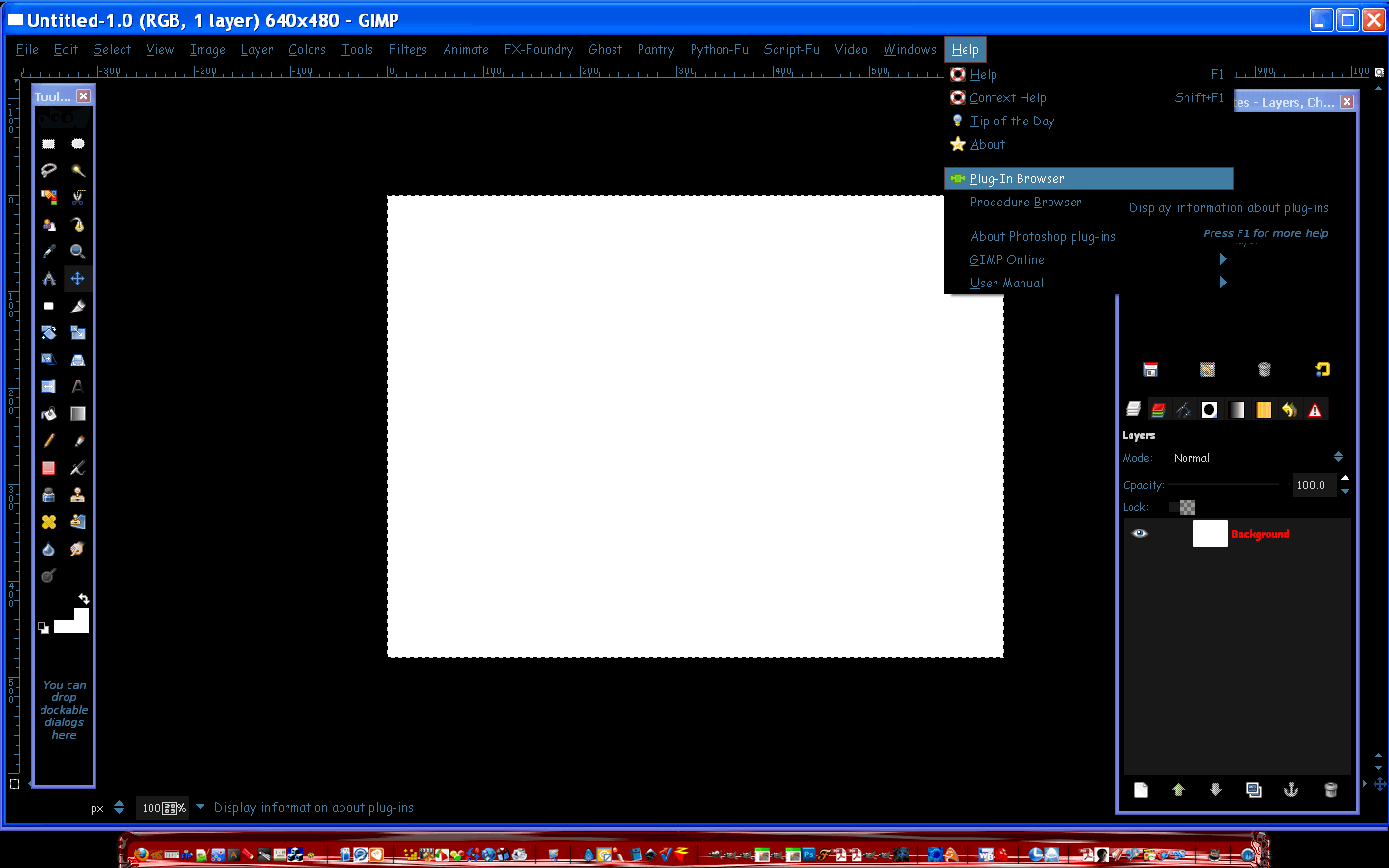Select the Text tool
This screenshot has width=1389, height=868.
(x=78, y=388)
